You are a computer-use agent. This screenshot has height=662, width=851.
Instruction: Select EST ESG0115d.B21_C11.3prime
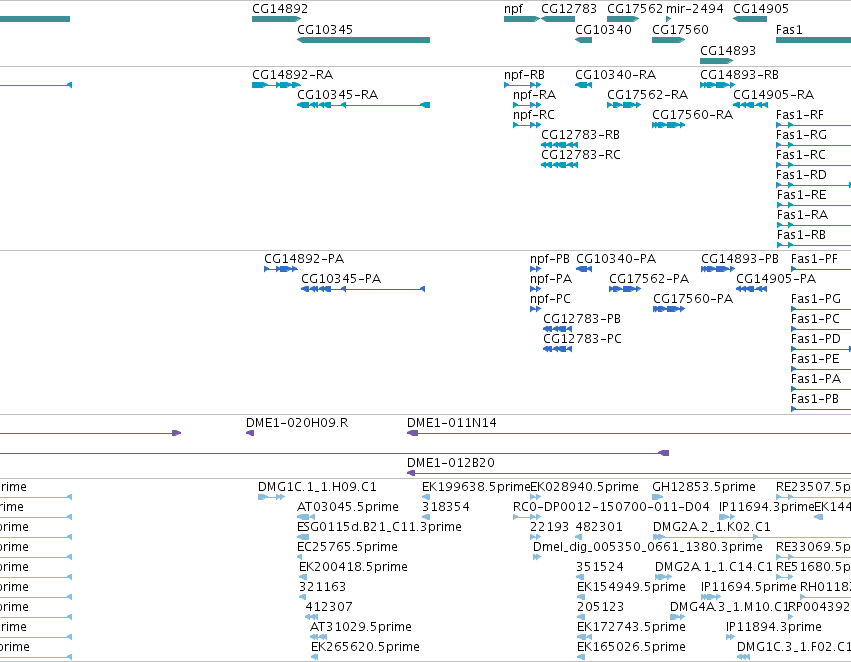click(303, 537)
